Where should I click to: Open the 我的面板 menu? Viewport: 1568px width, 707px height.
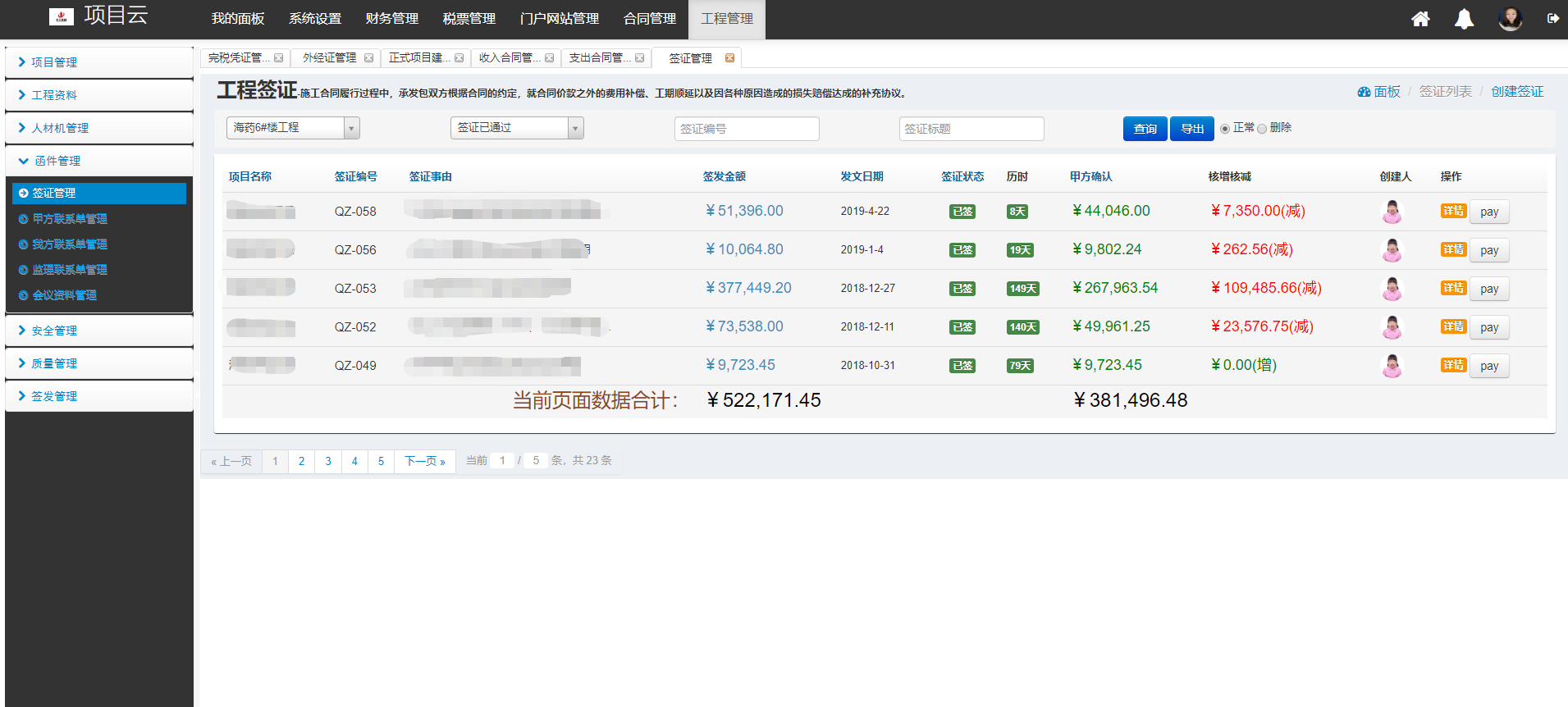click(238, 19)
